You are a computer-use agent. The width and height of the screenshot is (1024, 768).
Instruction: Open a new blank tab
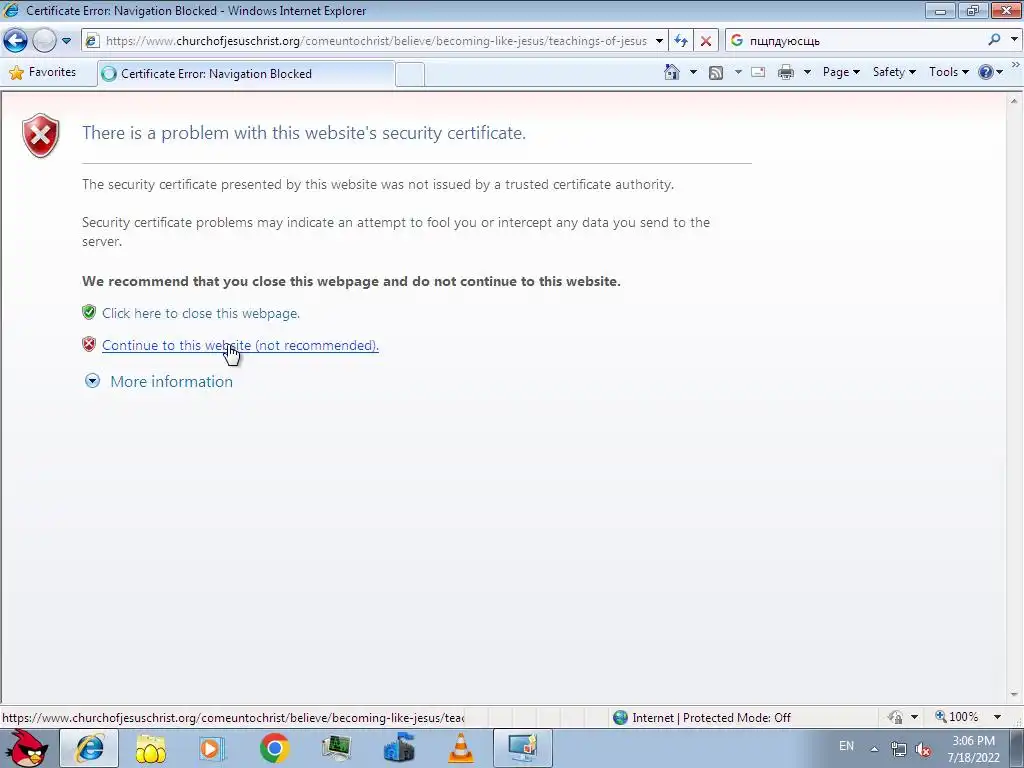[x=410, y=74]
